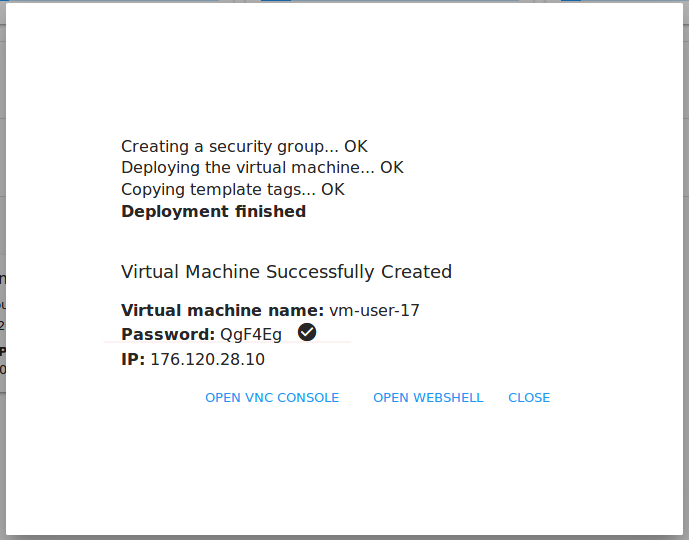
Task: Click the password value QgF4Eg
Action: point(251,335)
